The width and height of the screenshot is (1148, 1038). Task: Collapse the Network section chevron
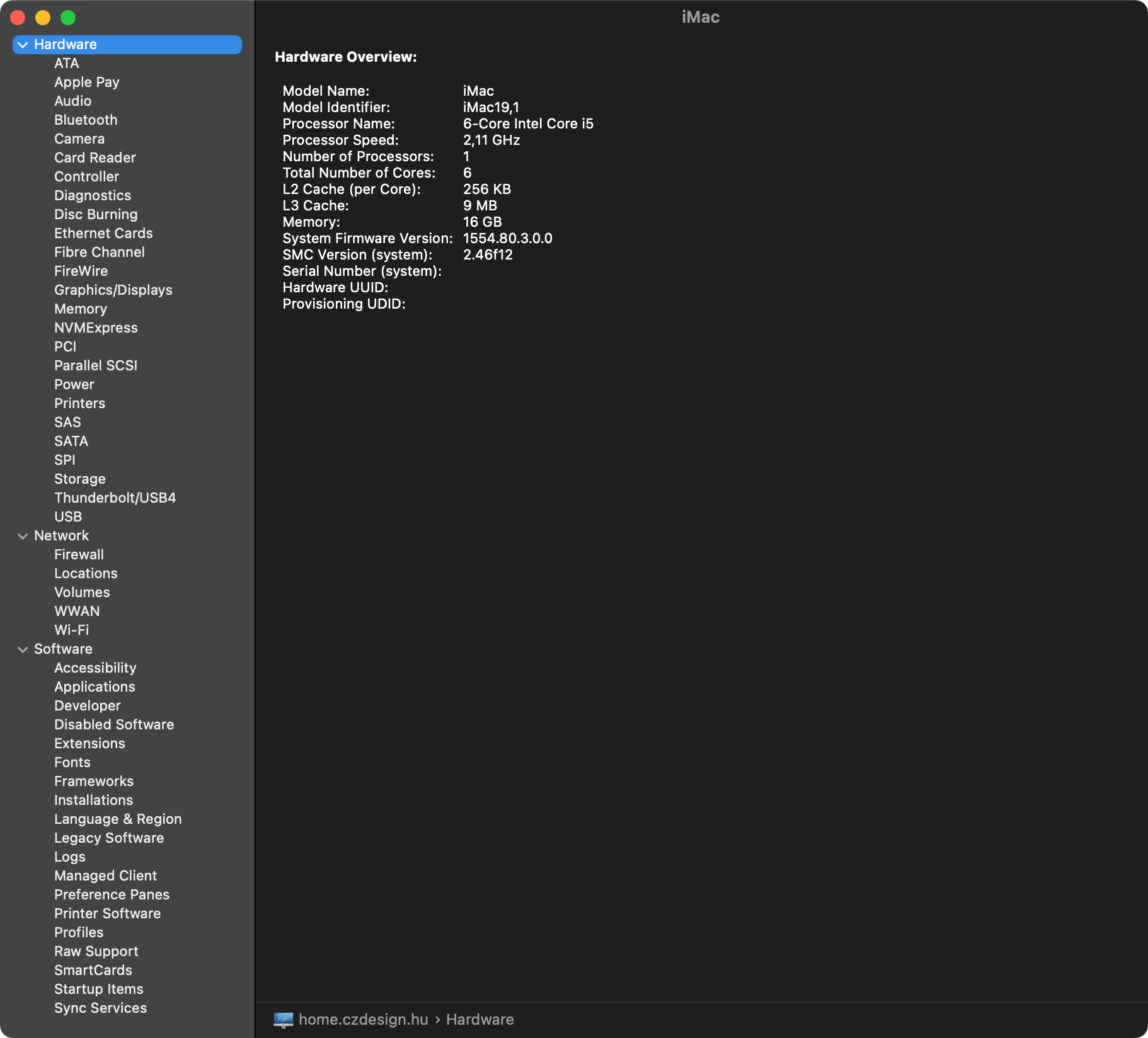(x=23, y=536)
